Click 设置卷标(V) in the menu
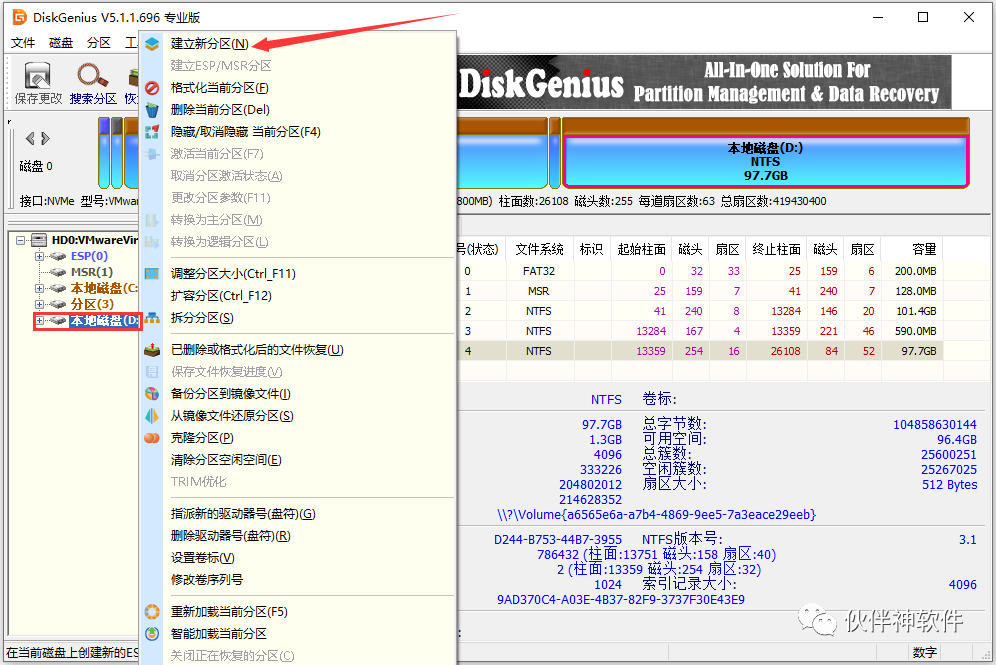This screenshot has width=996, height=665. pyautogui.click(x=204, y=559)
